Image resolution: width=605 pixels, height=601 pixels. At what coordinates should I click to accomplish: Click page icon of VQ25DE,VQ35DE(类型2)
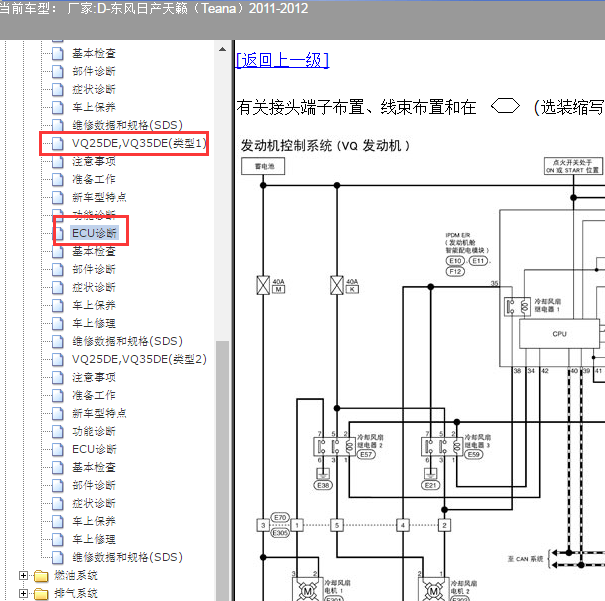click(x=57, y=360)
